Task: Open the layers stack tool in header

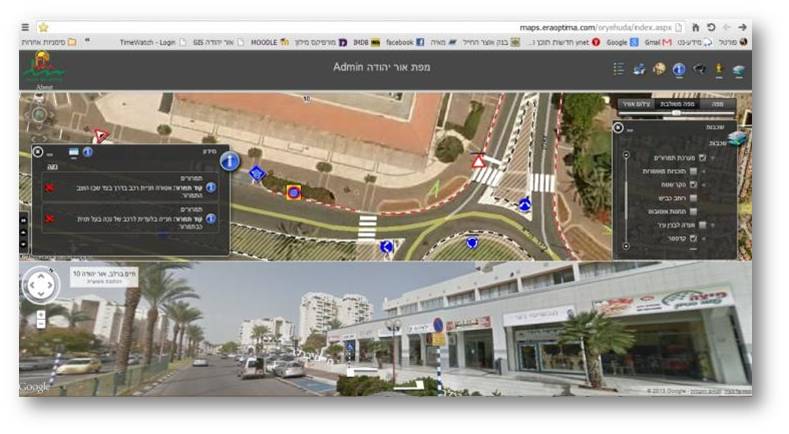Action: (x=738, y=69)
